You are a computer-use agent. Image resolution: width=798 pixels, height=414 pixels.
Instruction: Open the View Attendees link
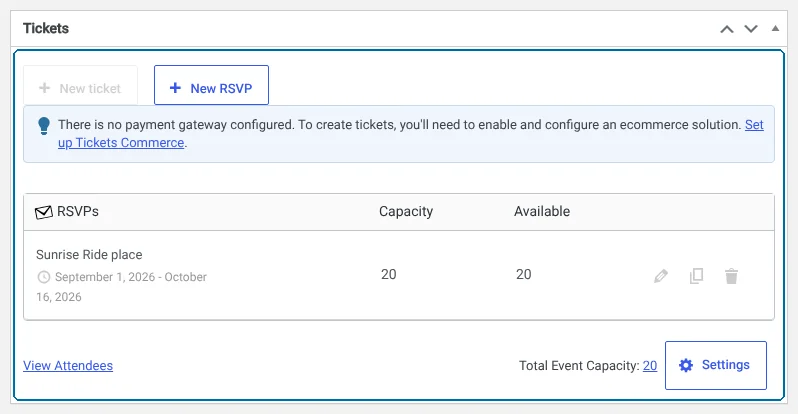pyautogui.click(x=68, y=366)
